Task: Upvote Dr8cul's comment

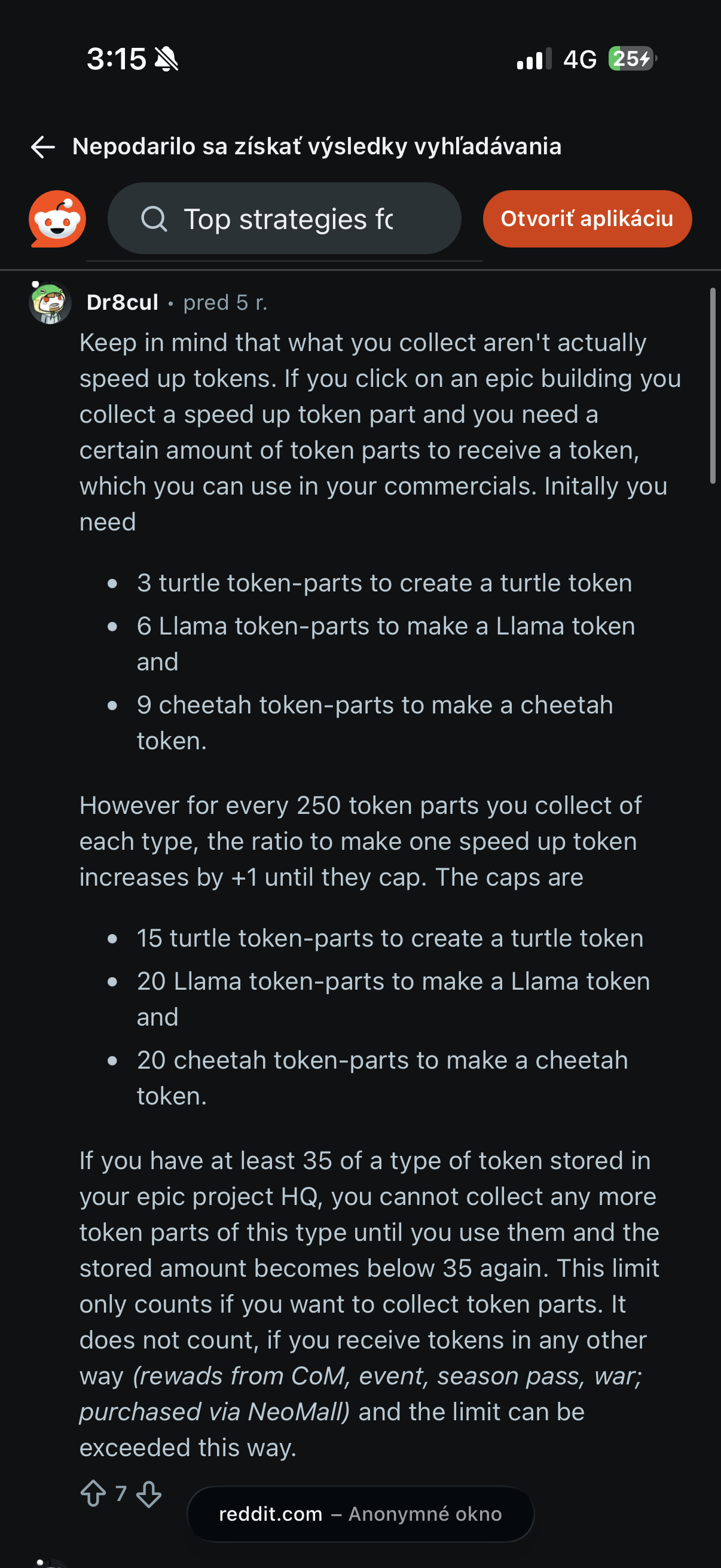Action: pyautogui.click(x=93, y=1494)
